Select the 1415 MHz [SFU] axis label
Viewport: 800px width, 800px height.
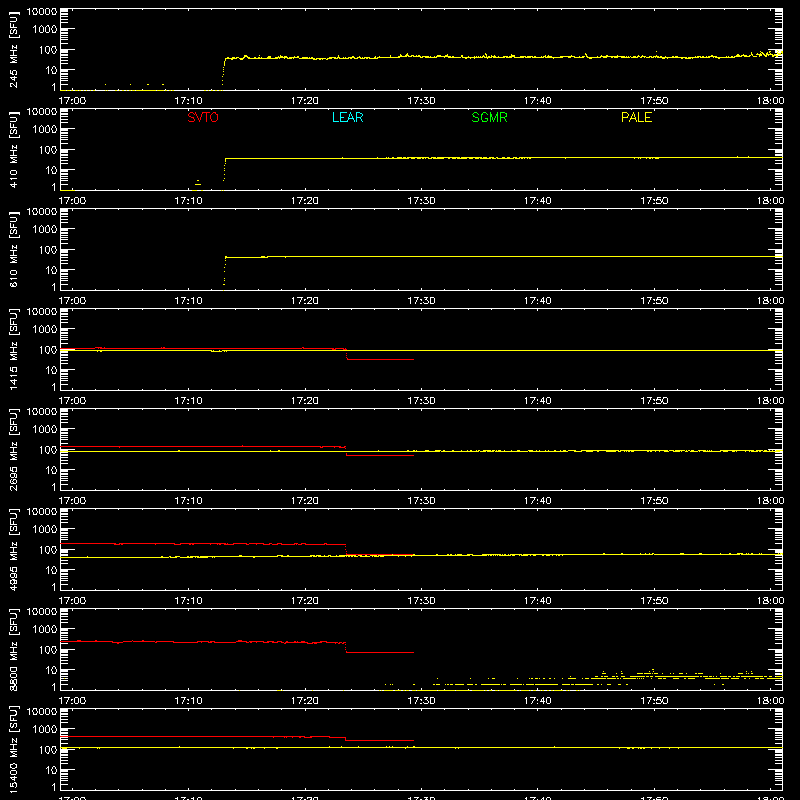pos(13,349)
